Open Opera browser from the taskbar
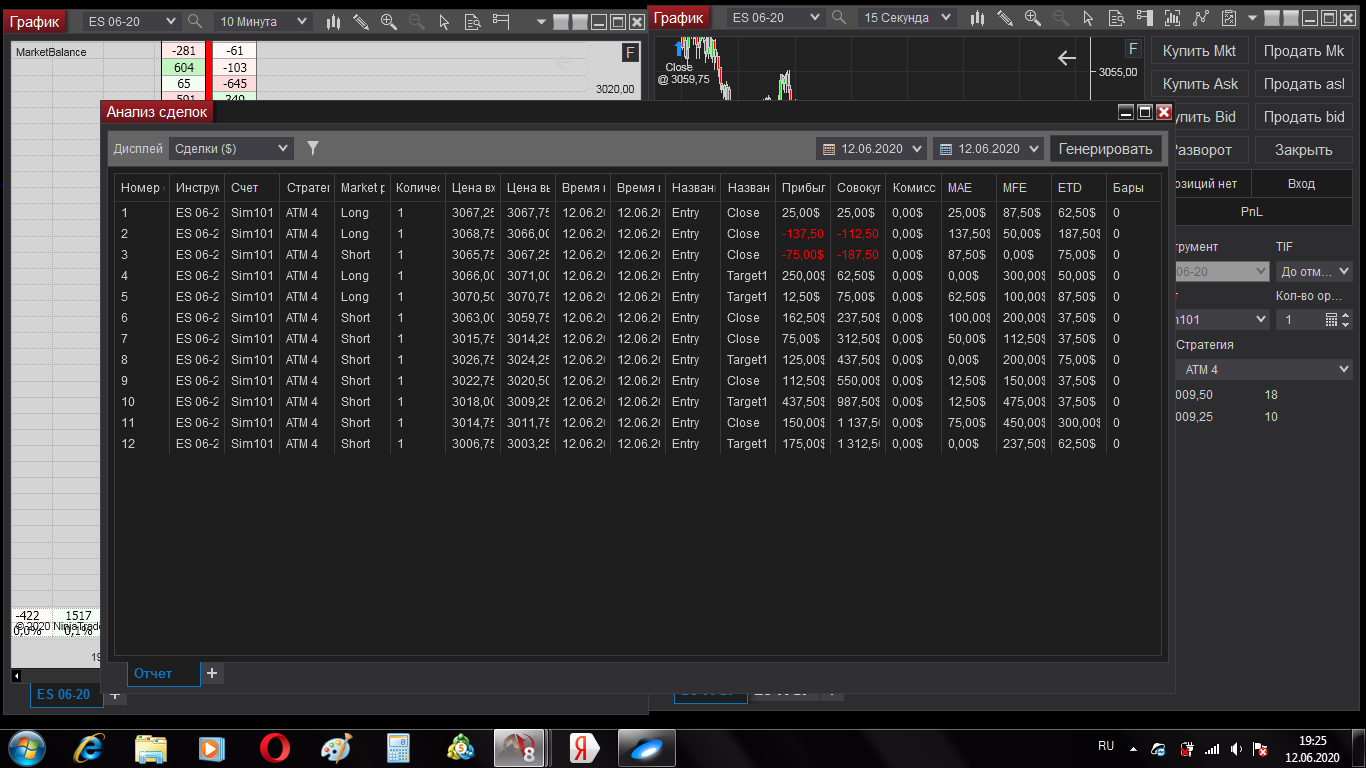The height and width of the screenshot is (768, 1366). click(275, 748)
